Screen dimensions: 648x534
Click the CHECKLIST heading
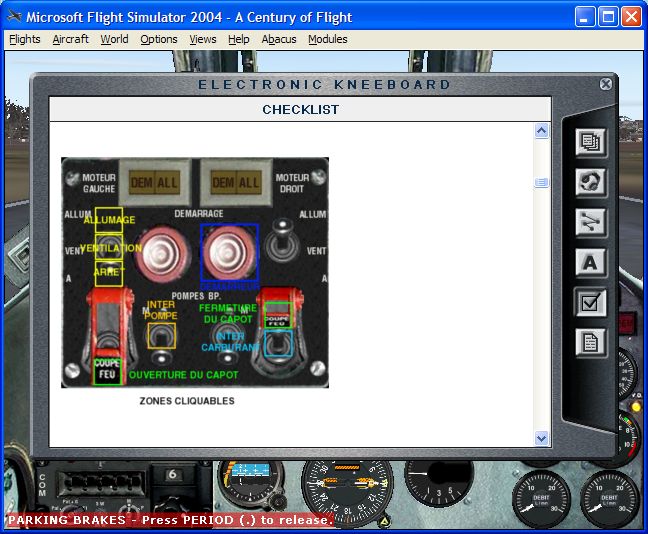(300, 110)
